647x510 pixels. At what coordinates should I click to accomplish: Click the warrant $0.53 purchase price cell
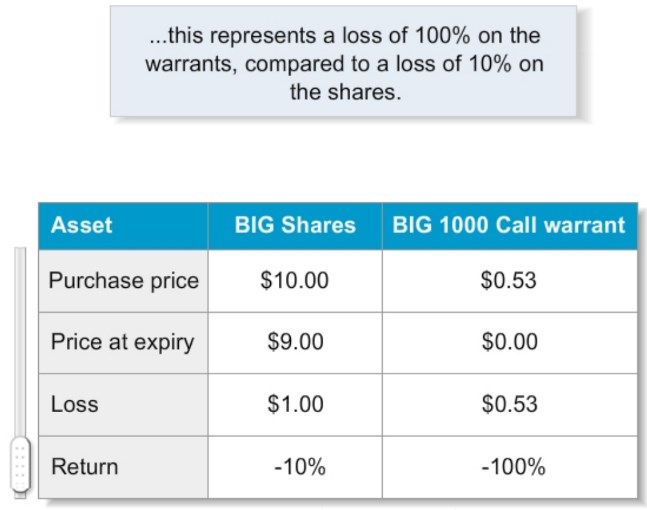pos(509,280)
